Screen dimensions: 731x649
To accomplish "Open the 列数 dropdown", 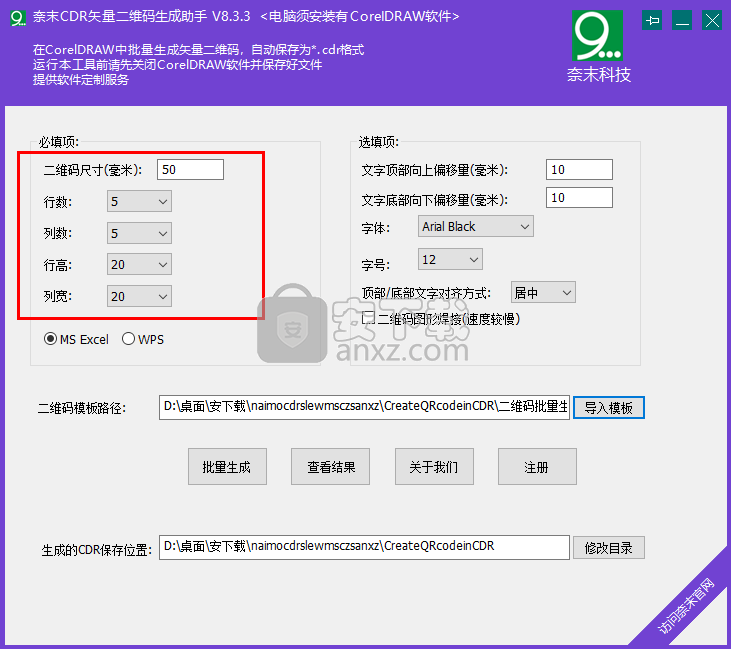I will pyautogui.click(x=139, y=233).
